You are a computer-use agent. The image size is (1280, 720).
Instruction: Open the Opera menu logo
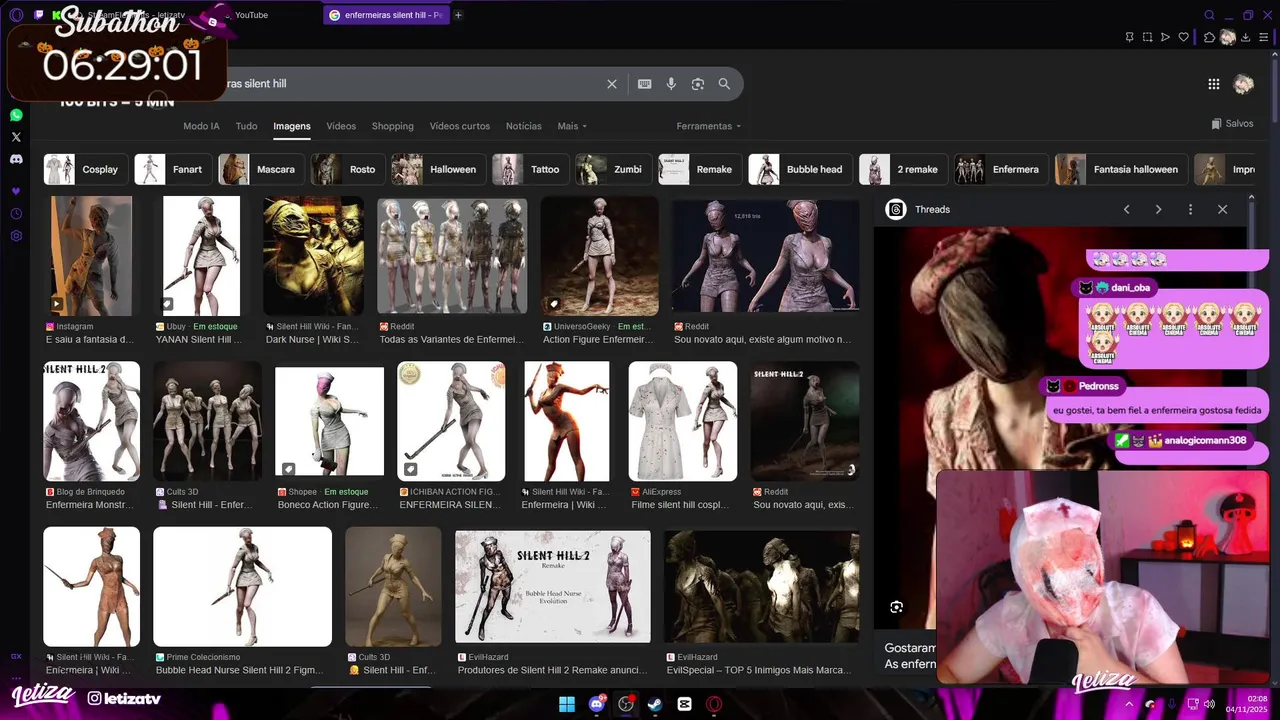(16, 15)
